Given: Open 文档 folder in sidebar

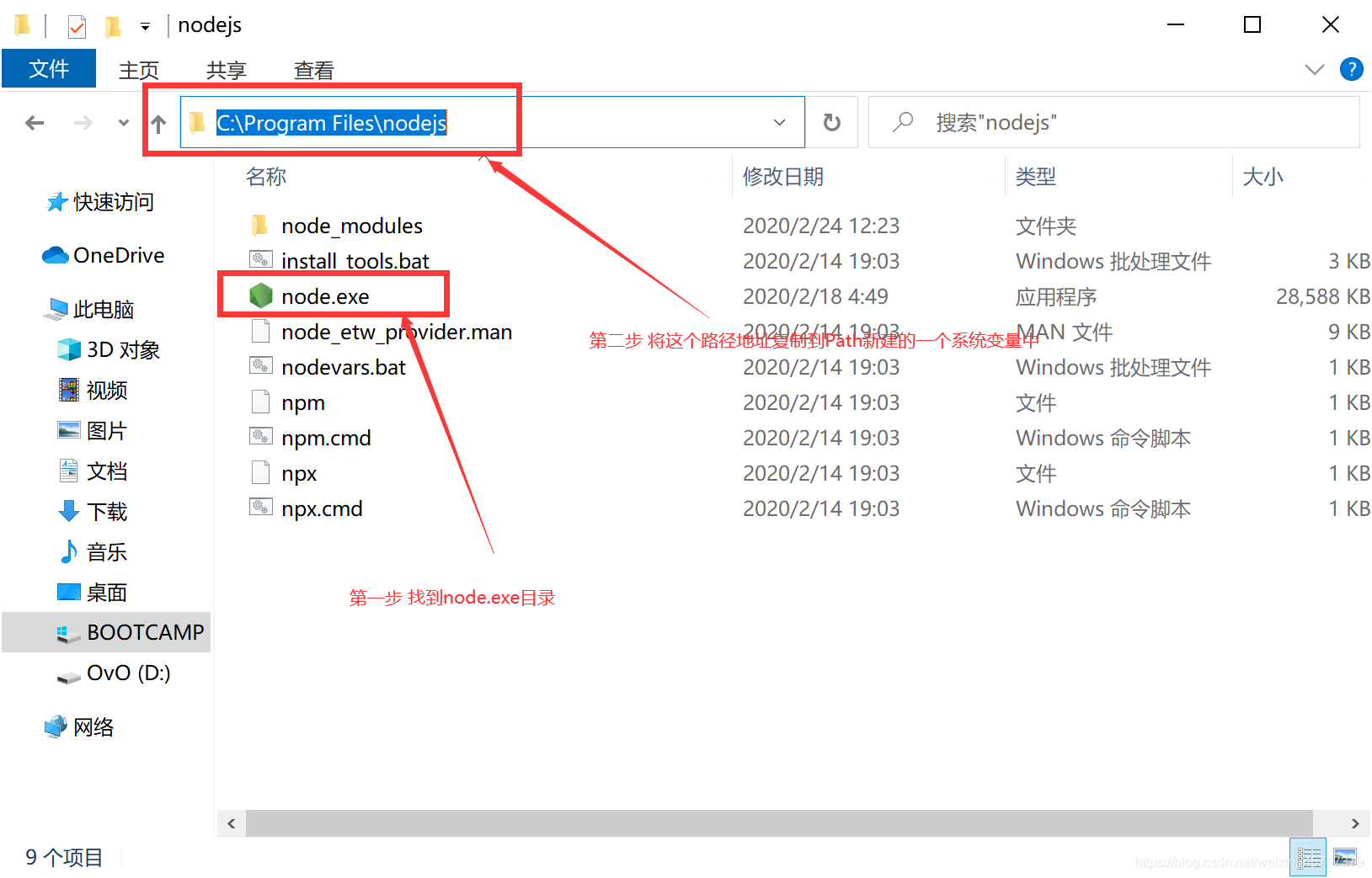Looking at the screenshot, I should pyautogui.click(x=93, y=471).
